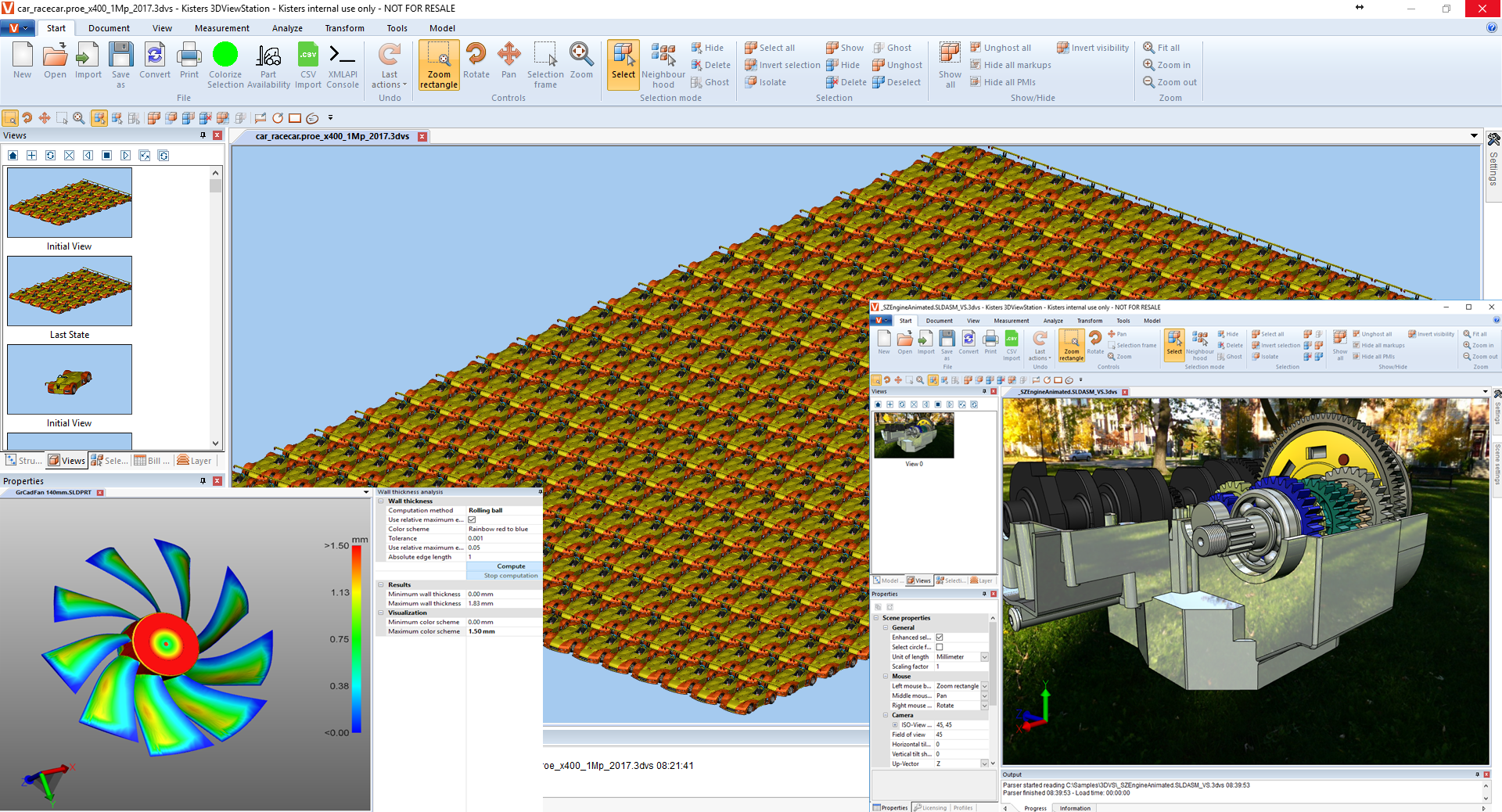Collapse the Wall thickness section
This screenshot has width=1502, height=812.
pyautogui.click(x=381, y=501)
